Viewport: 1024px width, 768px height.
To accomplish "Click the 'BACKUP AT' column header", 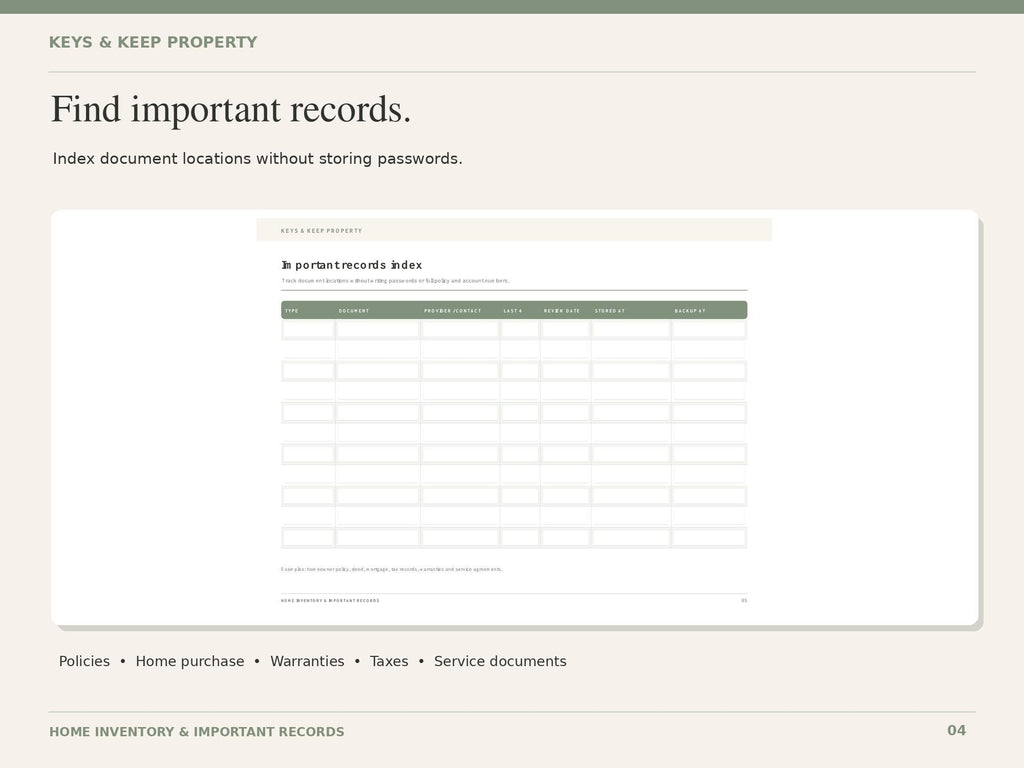I will coord(690,311).
